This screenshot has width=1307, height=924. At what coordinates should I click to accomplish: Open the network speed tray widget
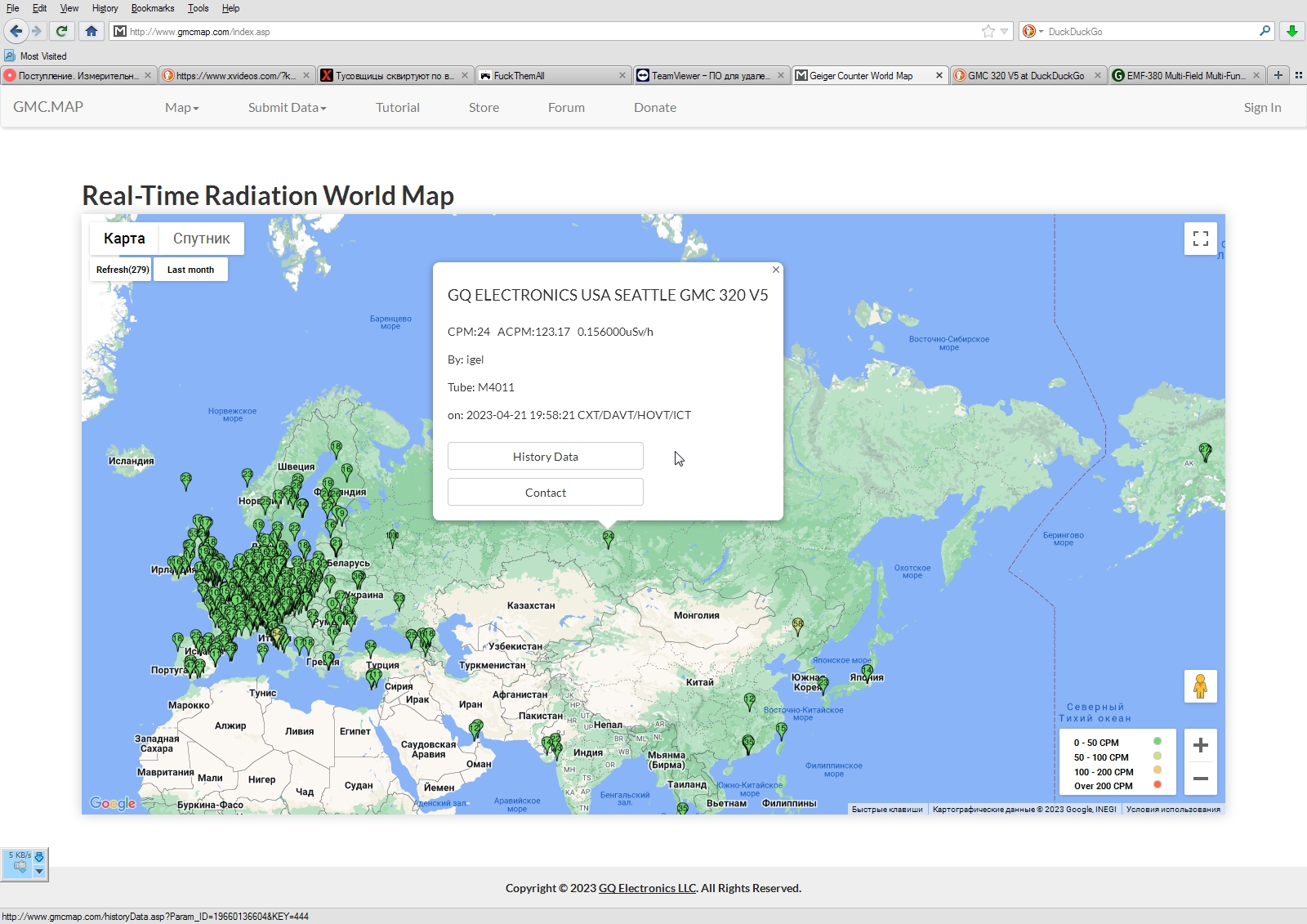point(25,864)
